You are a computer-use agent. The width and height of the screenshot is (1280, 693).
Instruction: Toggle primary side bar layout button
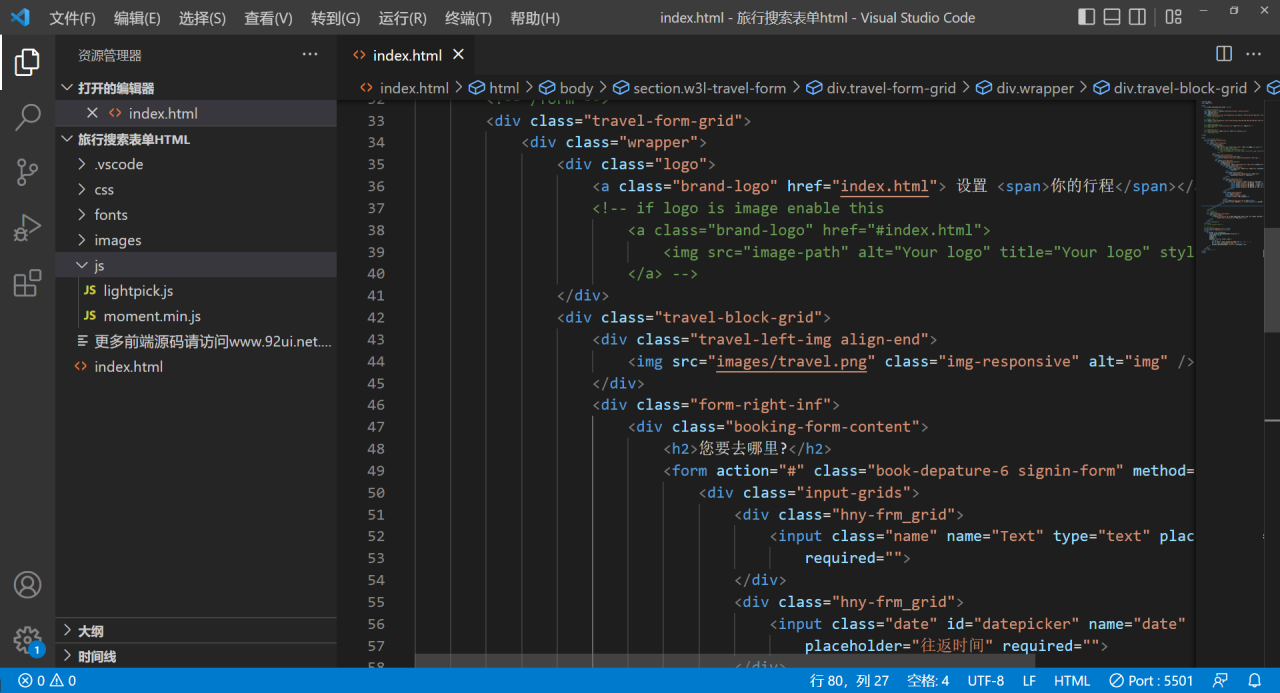coord(1087,17)
